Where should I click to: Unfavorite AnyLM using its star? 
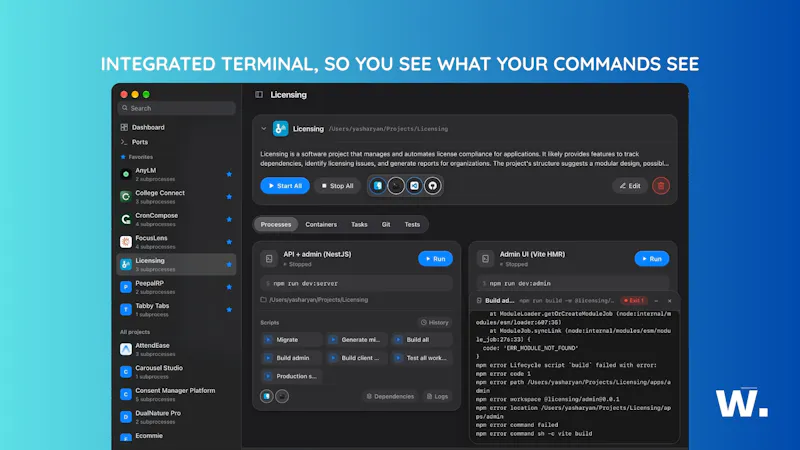coord(229,174)
